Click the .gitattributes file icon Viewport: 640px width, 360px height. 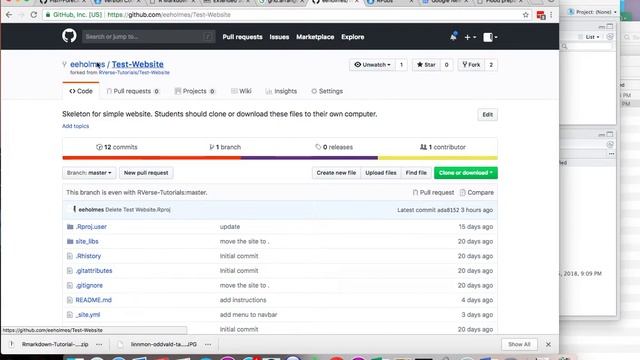[70, 271]
